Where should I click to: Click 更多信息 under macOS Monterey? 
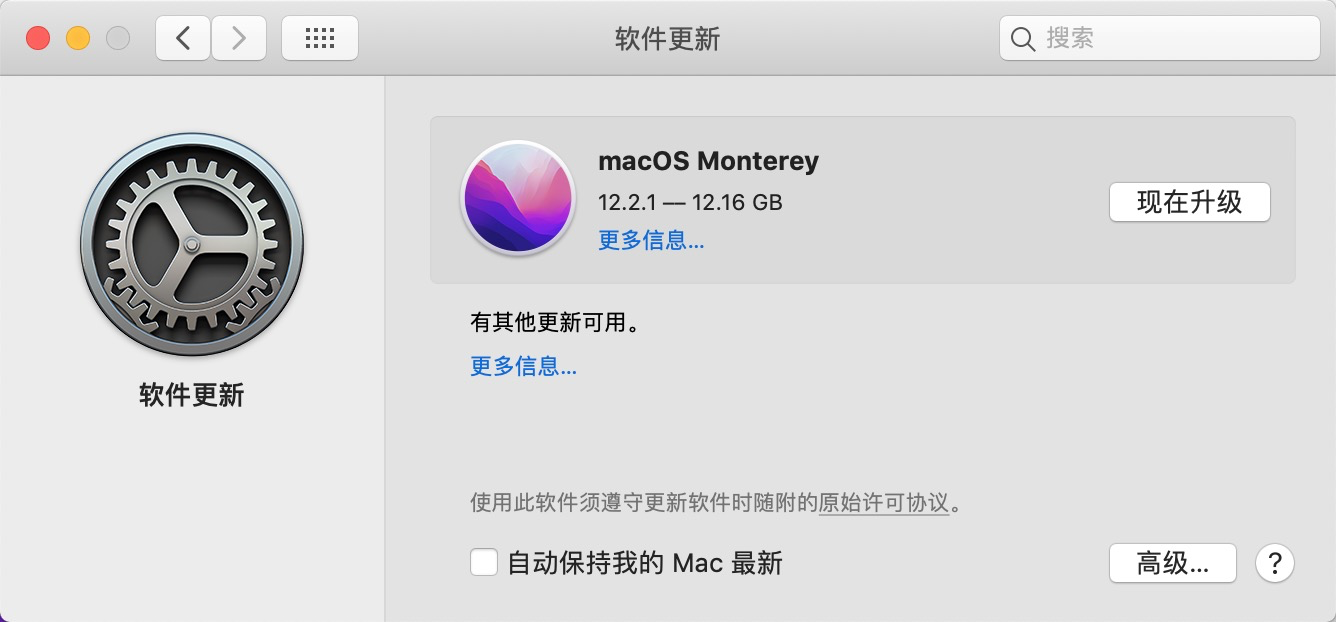tap(650, 241)
